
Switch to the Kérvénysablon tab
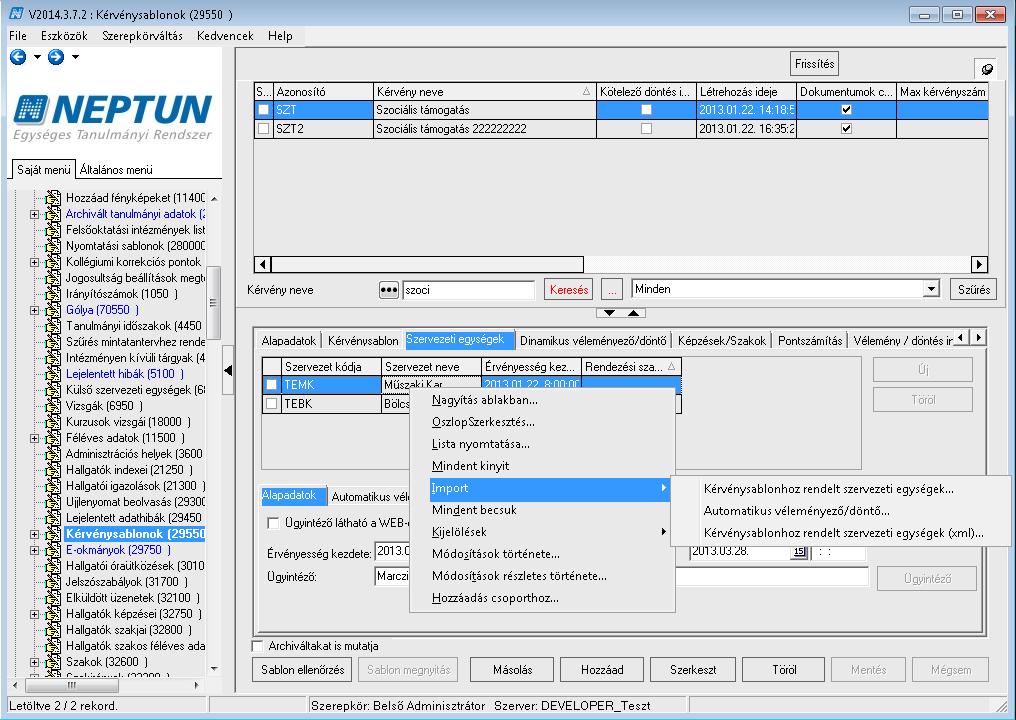pyautogui.click(x=363, y=341)
